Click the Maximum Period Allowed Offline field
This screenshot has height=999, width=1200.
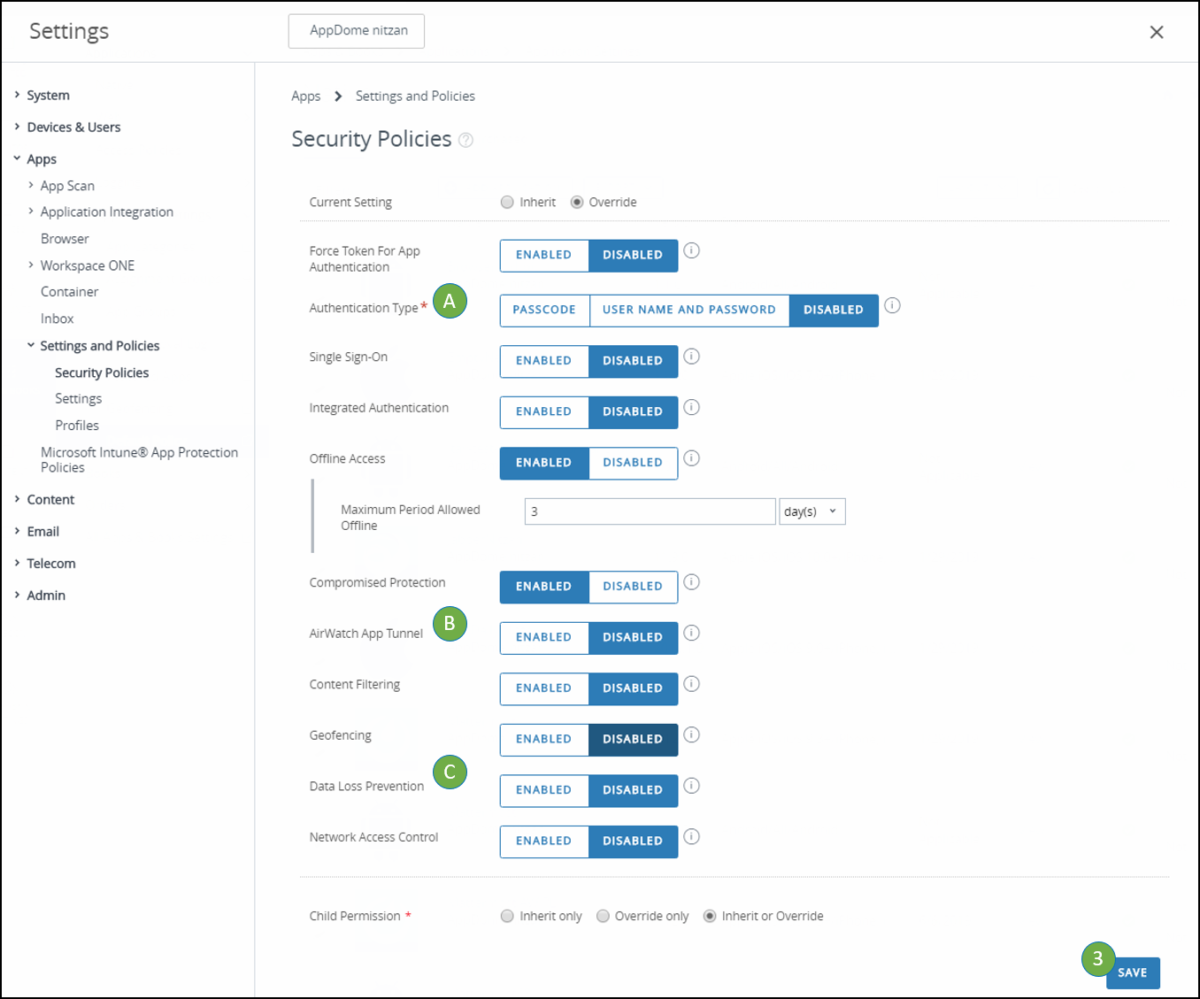click(x=649, y=511)
